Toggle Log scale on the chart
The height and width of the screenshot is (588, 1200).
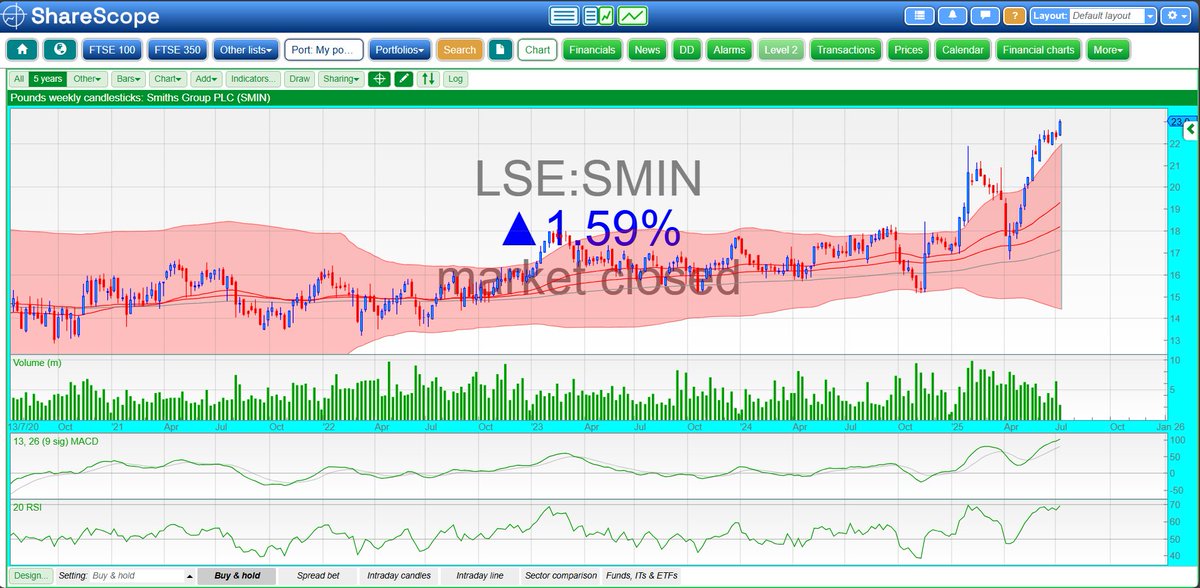click(x=455, y=78)
